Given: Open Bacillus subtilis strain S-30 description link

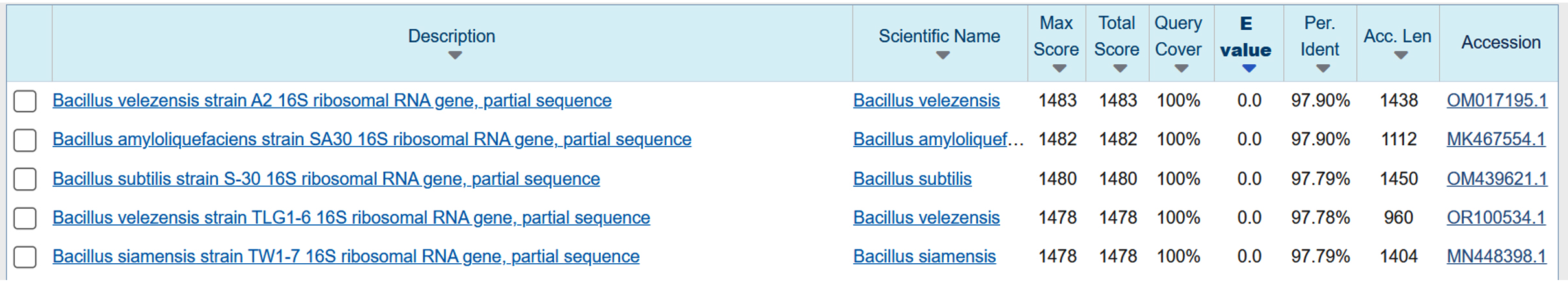Looking at the screenshot, I should [x=326, y=179].
